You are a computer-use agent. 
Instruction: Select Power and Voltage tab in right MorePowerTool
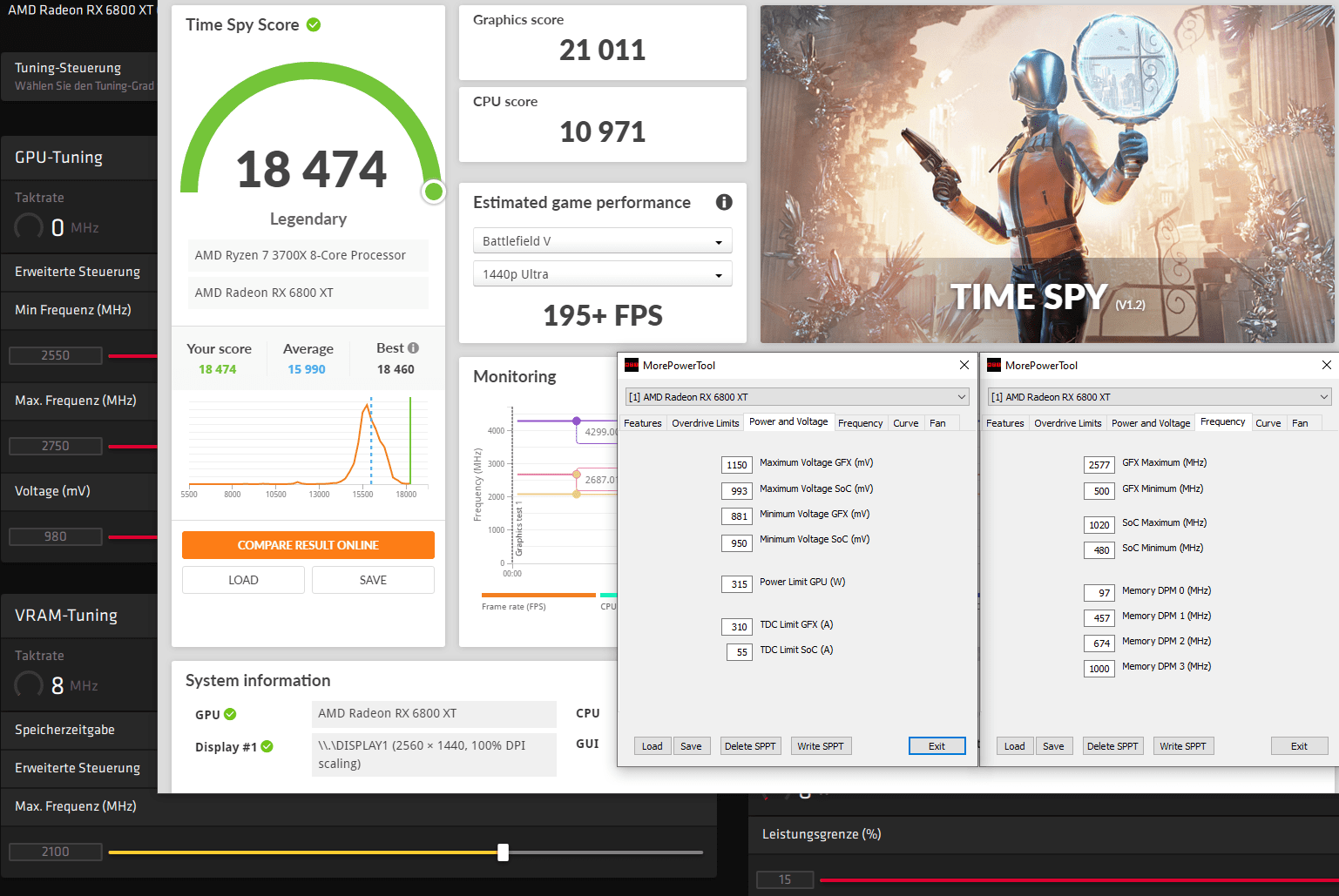click(x=1151, y=423)
